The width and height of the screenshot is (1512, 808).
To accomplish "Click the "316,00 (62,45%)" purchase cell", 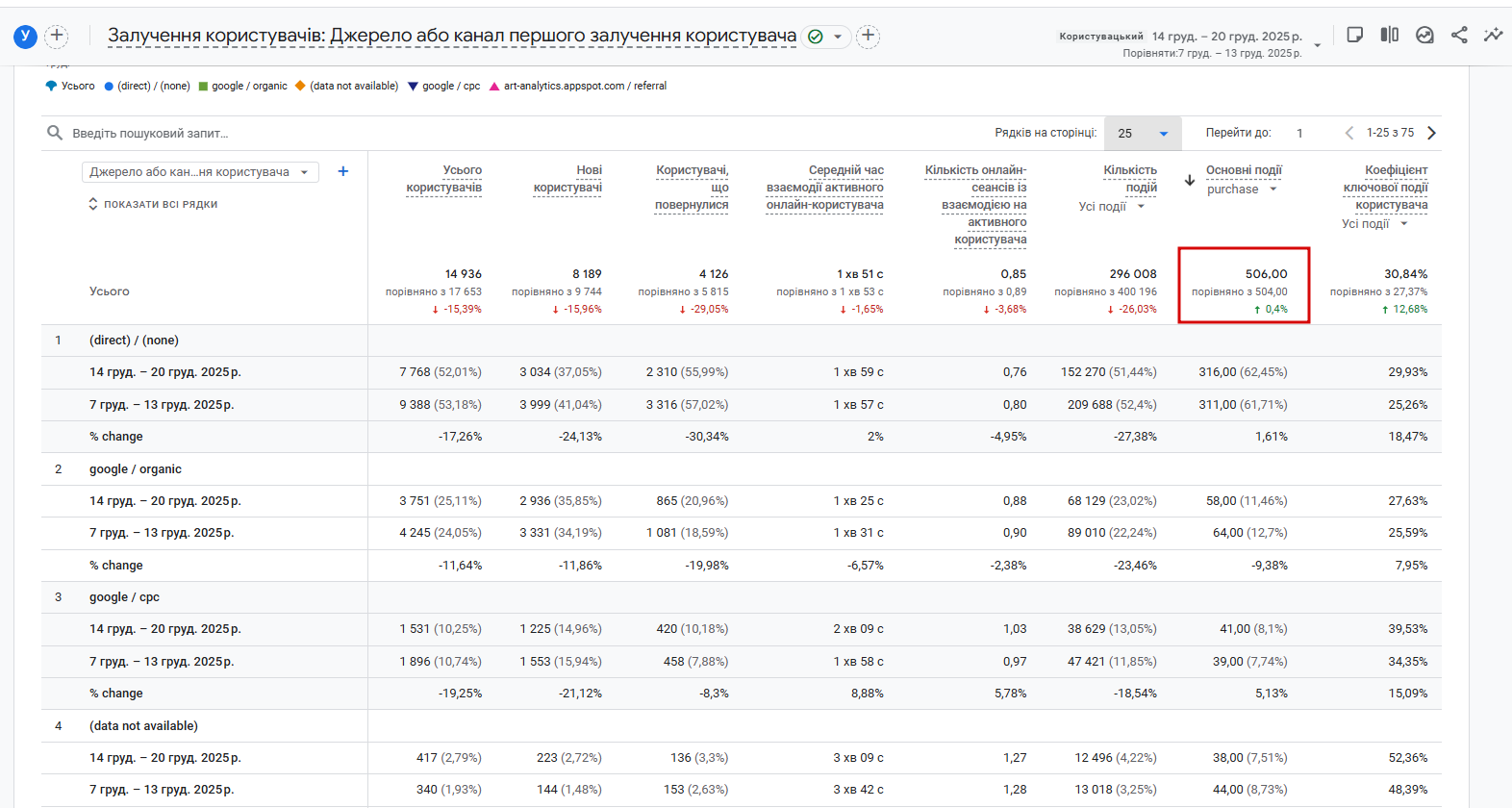I will coord(1243,372).
